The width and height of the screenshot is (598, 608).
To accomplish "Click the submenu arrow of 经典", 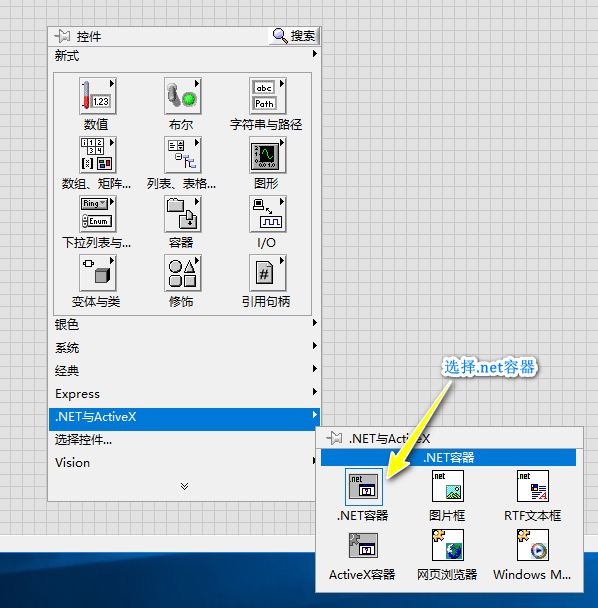I will click(315, 368).
